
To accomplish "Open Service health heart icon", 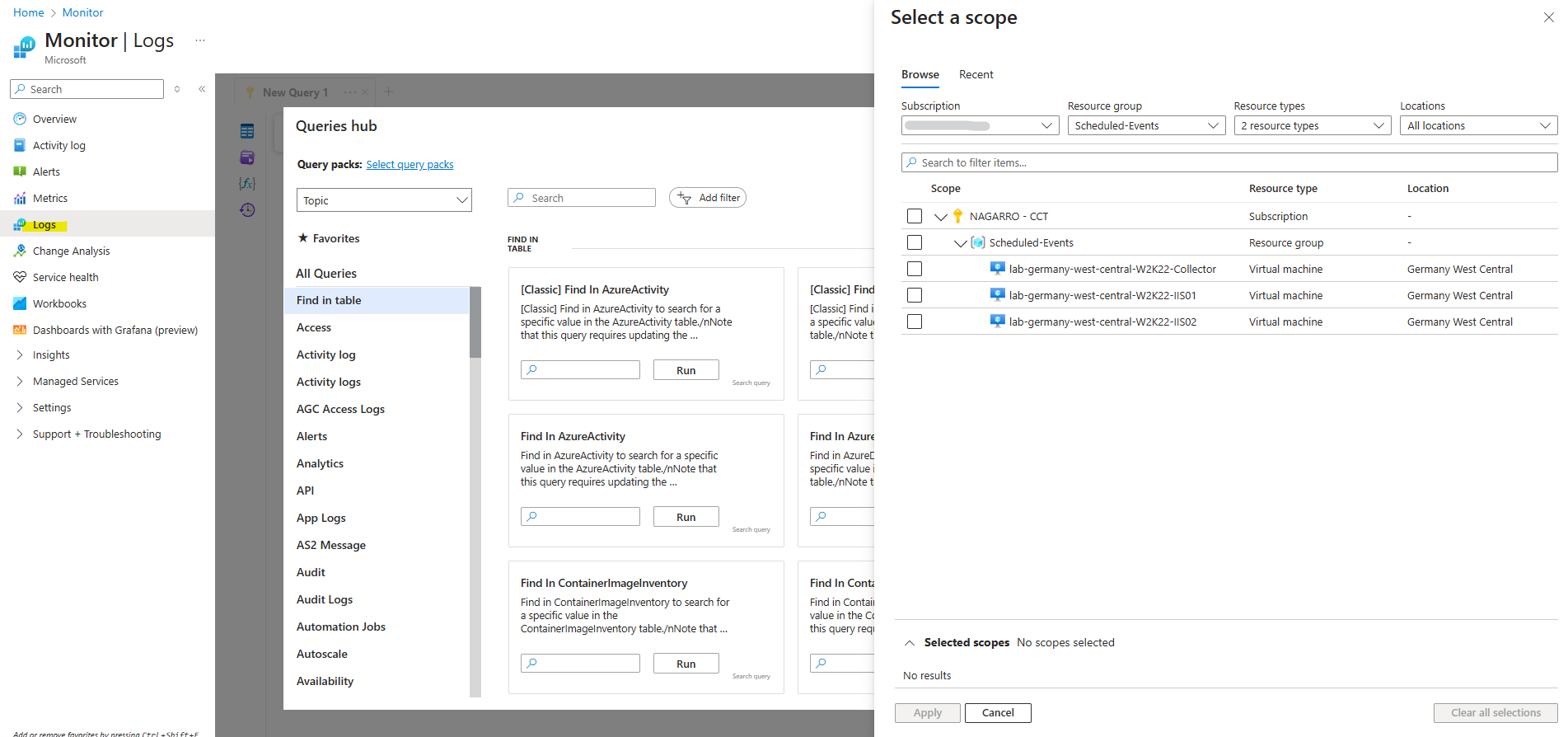I will (x=20, y=277).
